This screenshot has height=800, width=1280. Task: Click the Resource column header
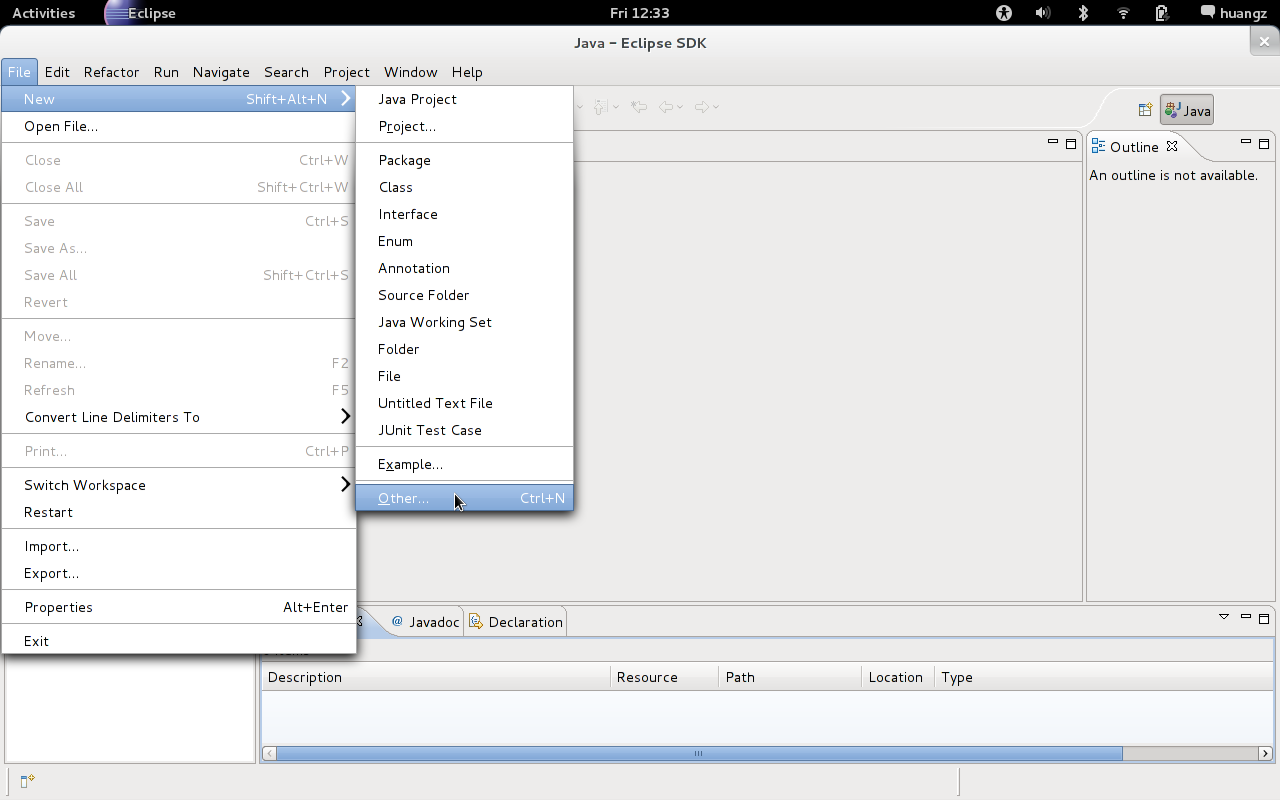(x=664, y=677)
